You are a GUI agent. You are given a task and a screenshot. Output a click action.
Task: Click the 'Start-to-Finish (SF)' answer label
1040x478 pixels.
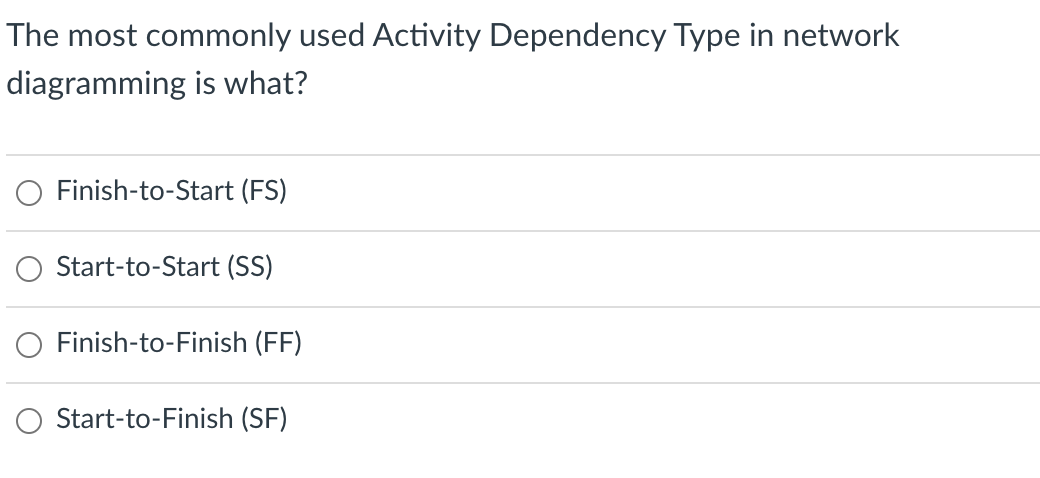pyautogui.click(x=172, y=419)
